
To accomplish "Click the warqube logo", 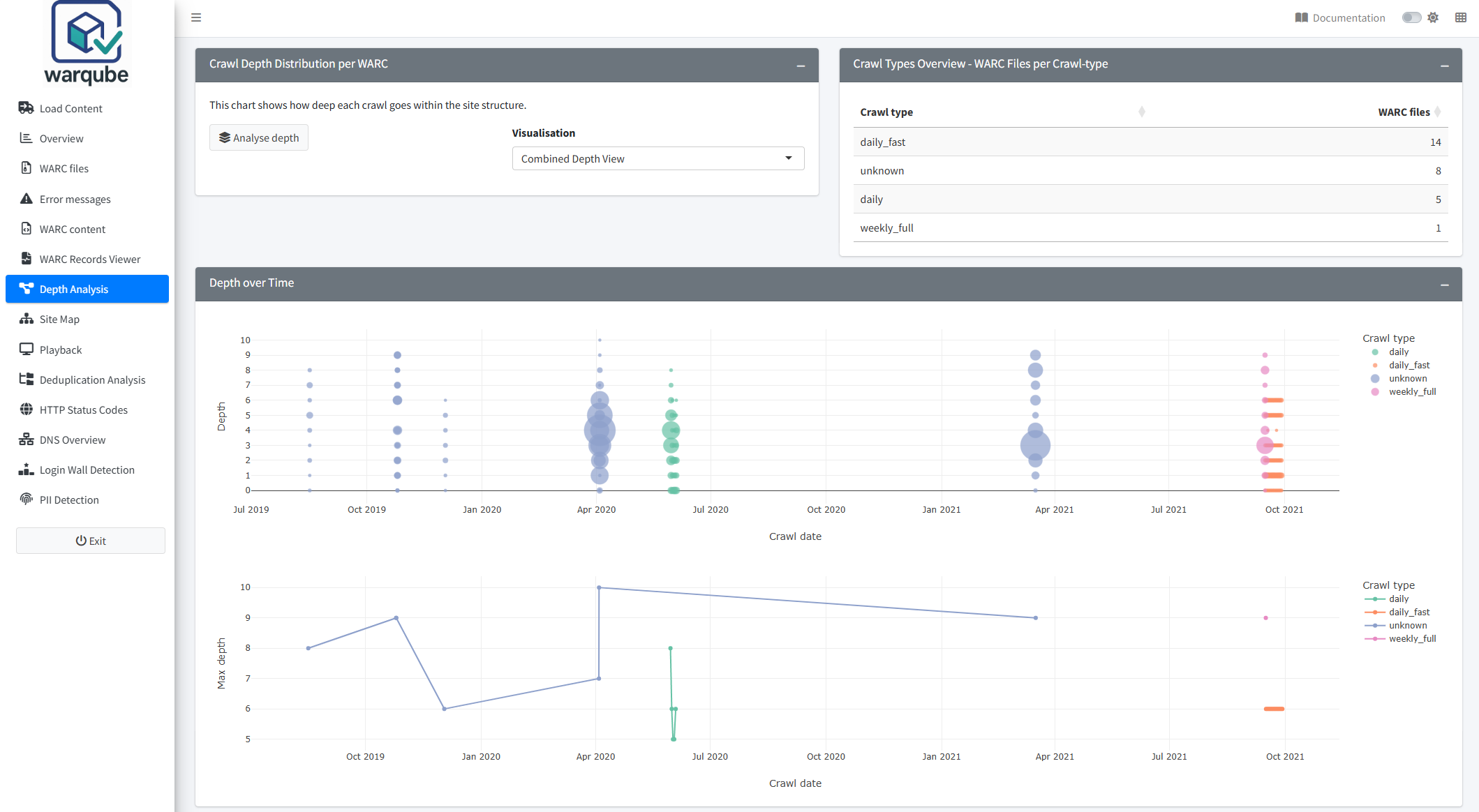I will click(x=87, y=43).
